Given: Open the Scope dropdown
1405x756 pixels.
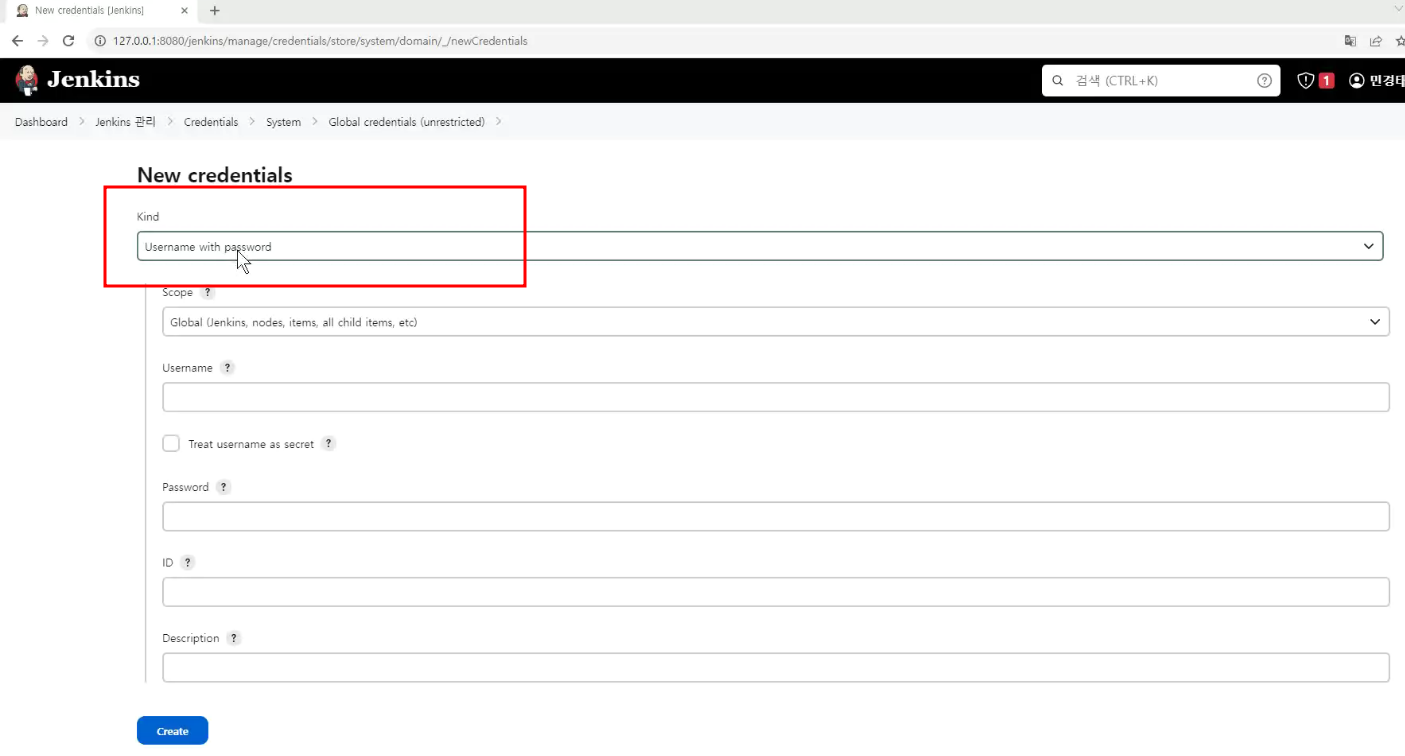Looking at the screenshot, I should [776, 322].
